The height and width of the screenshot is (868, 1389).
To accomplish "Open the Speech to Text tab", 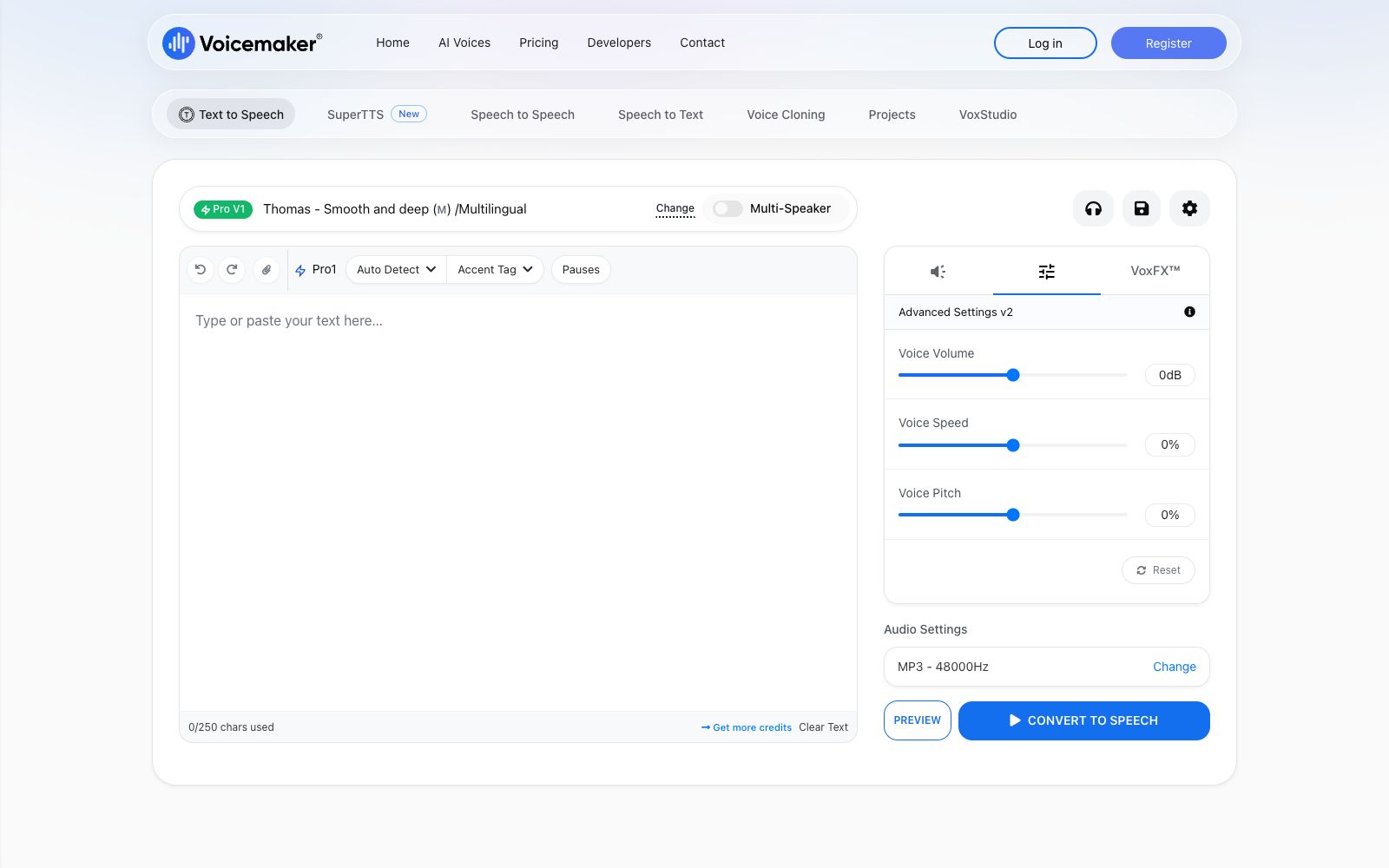I will tap(661, 115).
